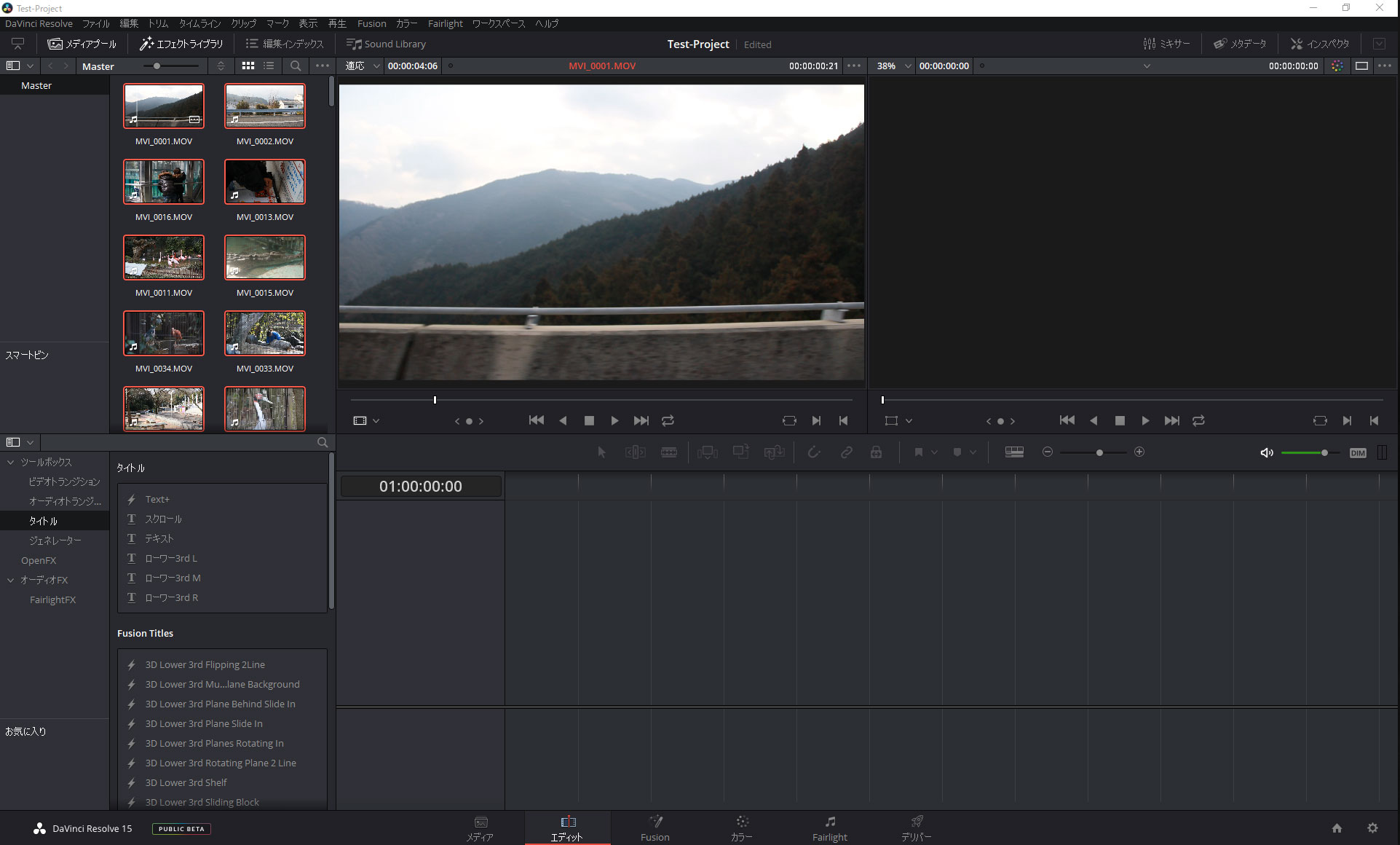Open the Fairlight menu in the menu bar
The image size is (1400, 845).
445,23
